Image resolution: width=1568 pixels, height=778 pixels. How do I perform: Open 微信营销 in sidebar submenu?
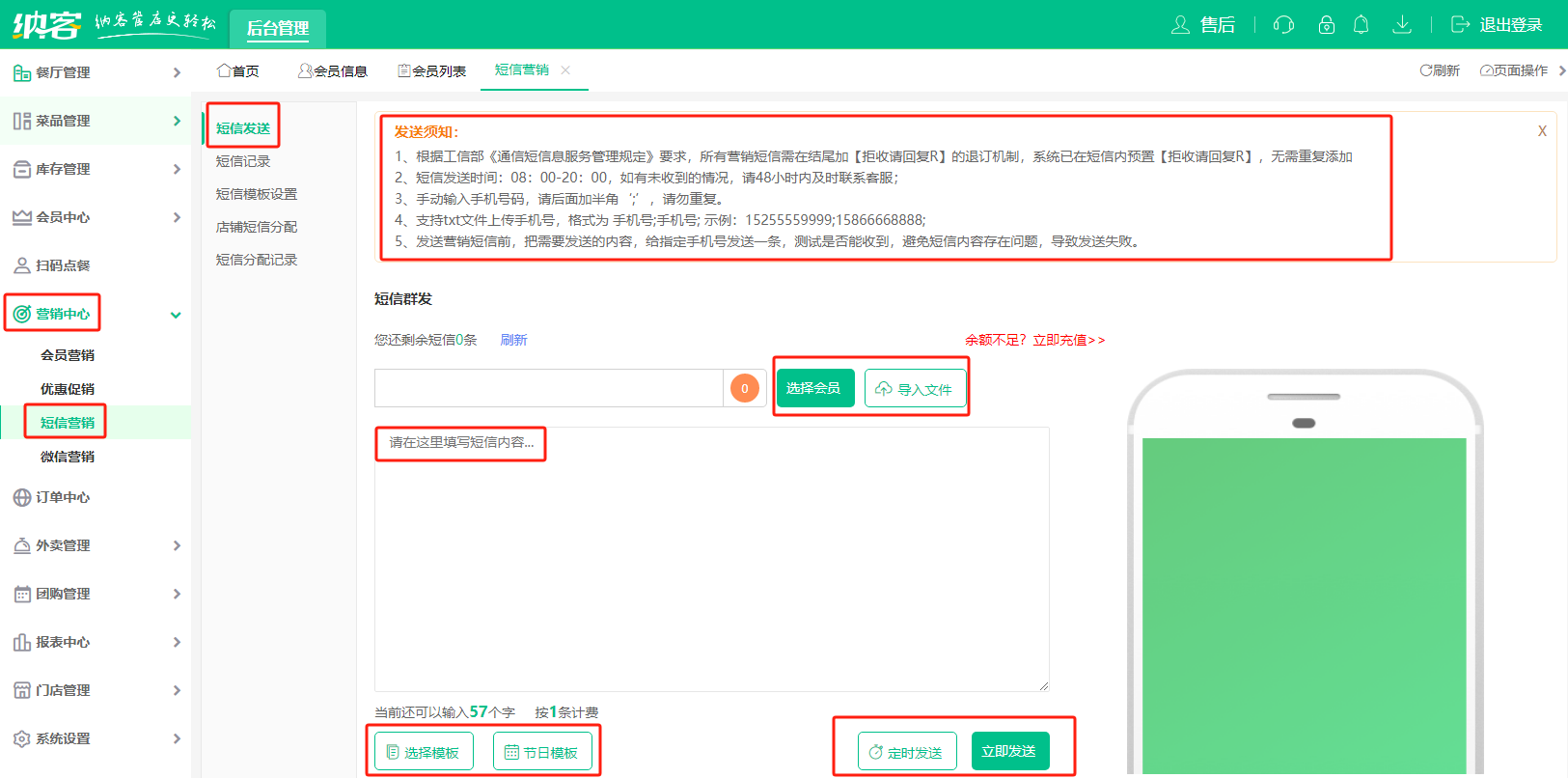click(68, 457)
